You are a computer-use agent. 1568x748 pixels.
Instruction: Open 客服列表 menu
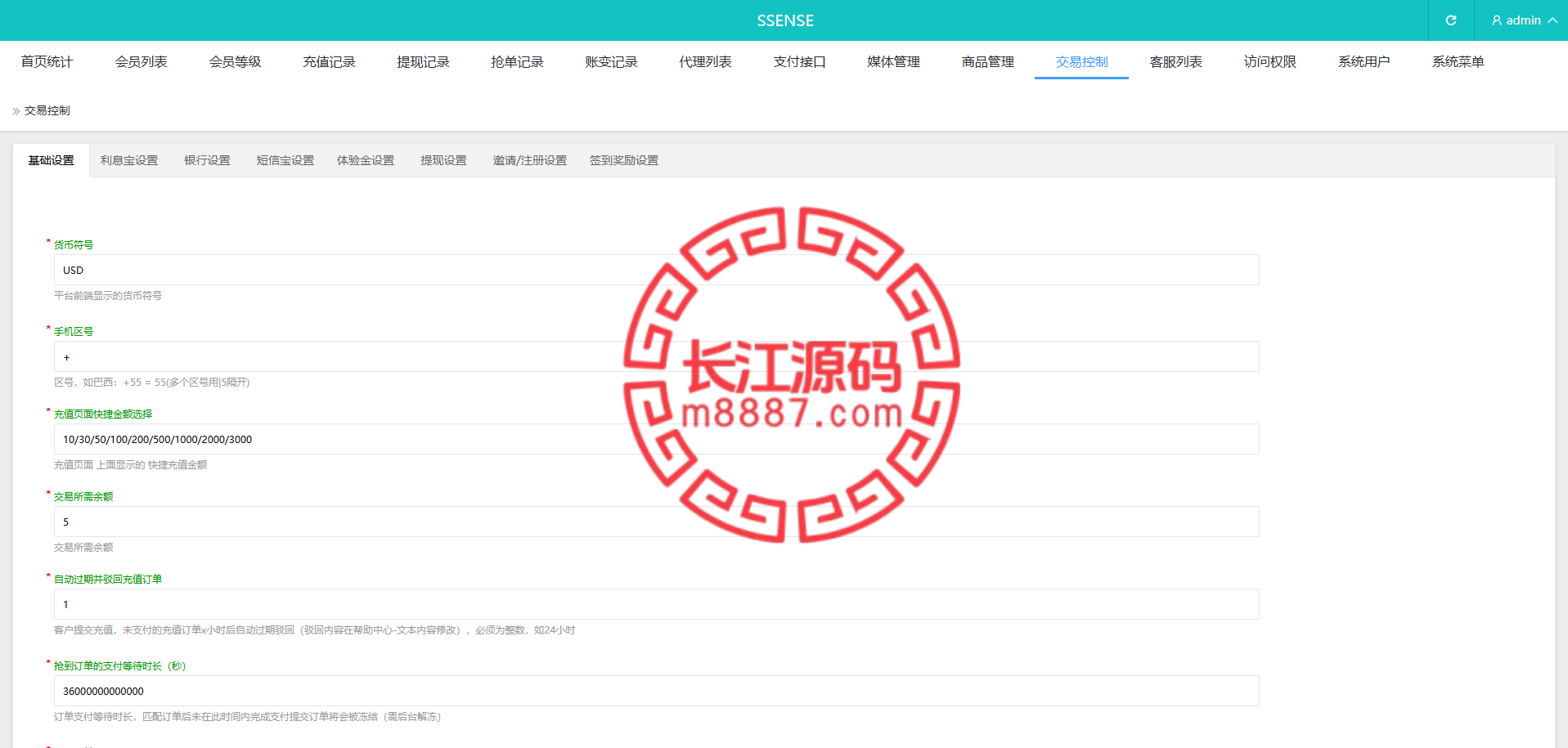[x=1175, y=62]
